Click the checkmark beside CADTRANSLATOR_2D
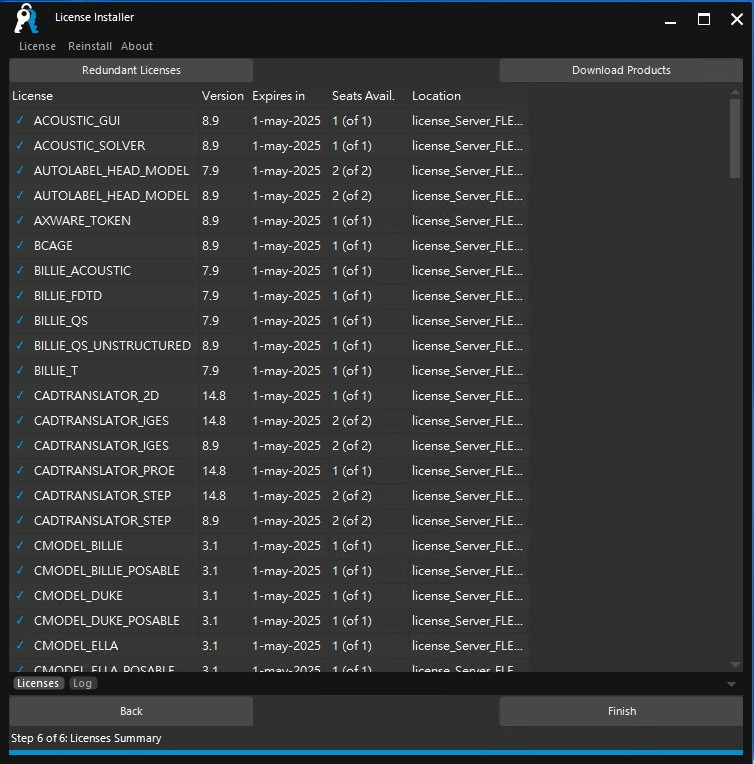Viewport: 754px width, 764px height. (20, 396)
